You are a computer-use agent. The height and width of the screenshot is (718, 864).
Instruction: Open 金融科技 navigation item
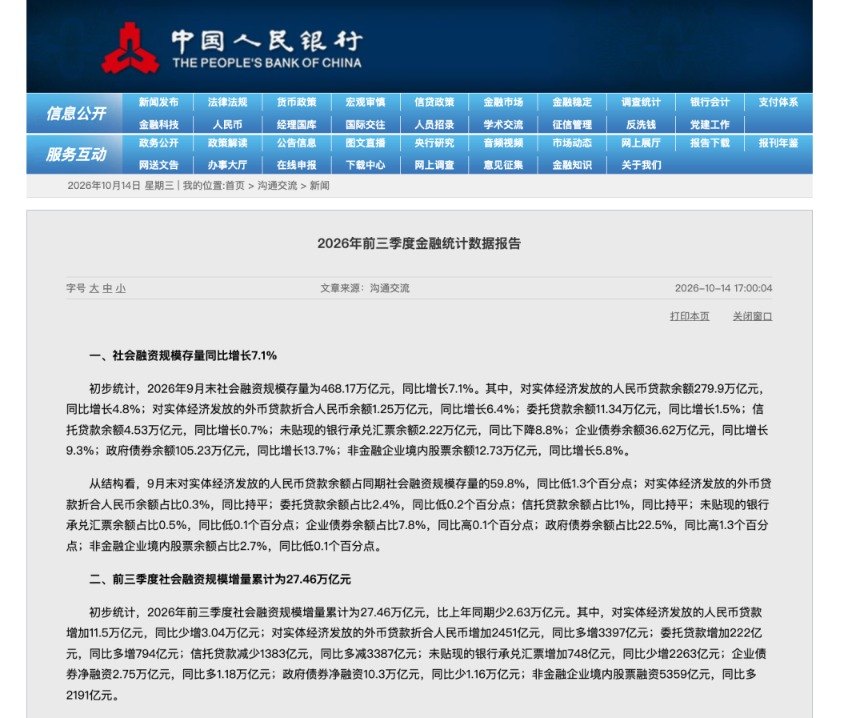159,125
